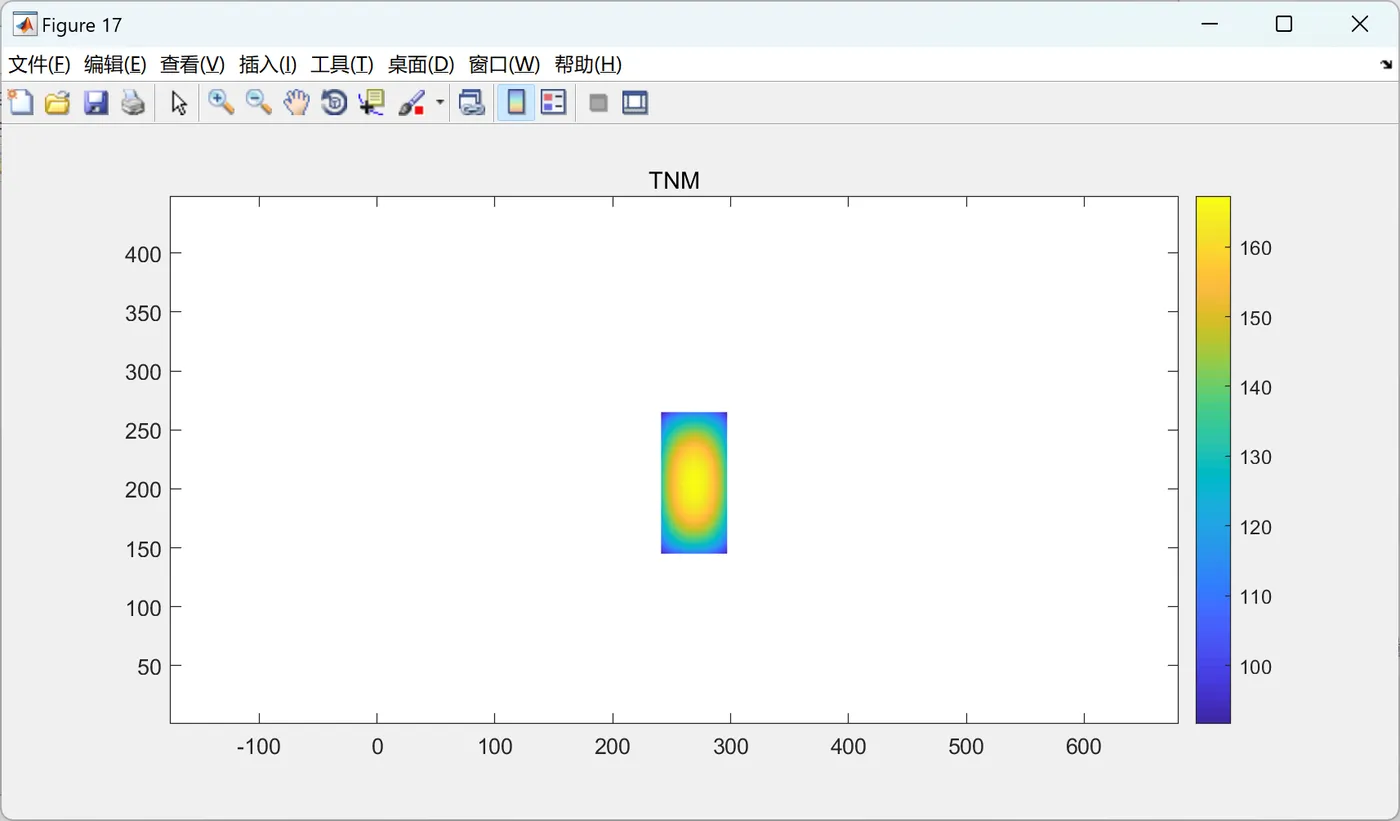The height and width of the screenshot is (821, 1400).
Task: Click the y-axis tick label 250
Action: tap(143, 431)
